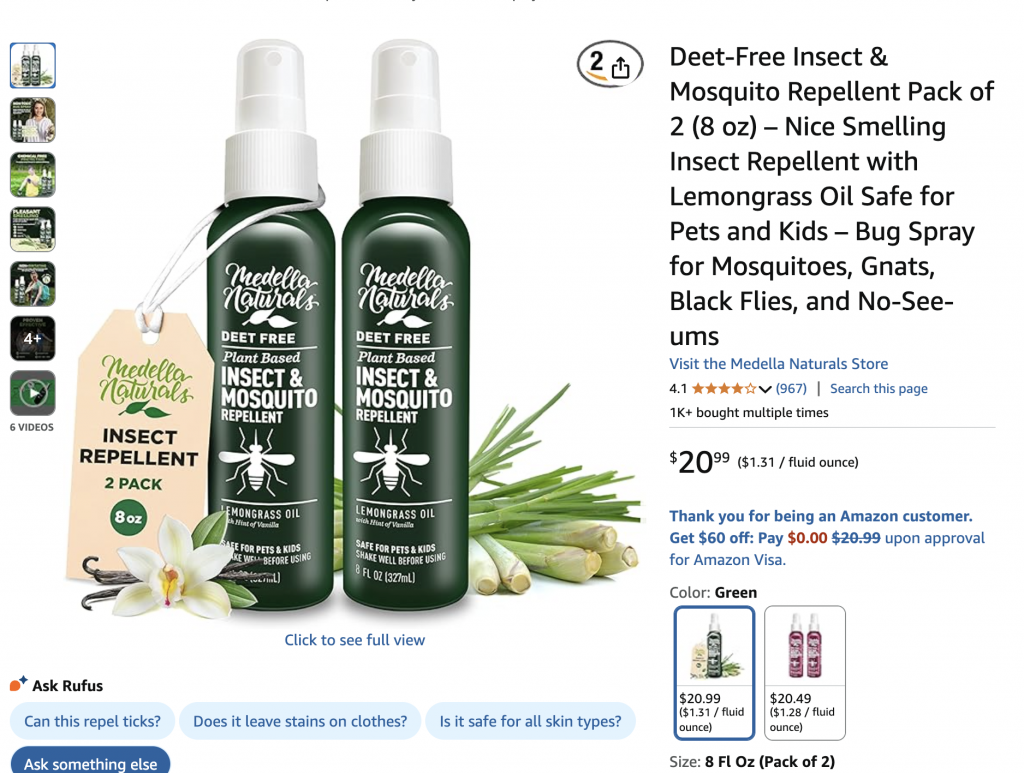The width and height of the screenshot is (1024, 773).
Task: Open the 4+ more images thumbnail
Action: tap(33, 338)
